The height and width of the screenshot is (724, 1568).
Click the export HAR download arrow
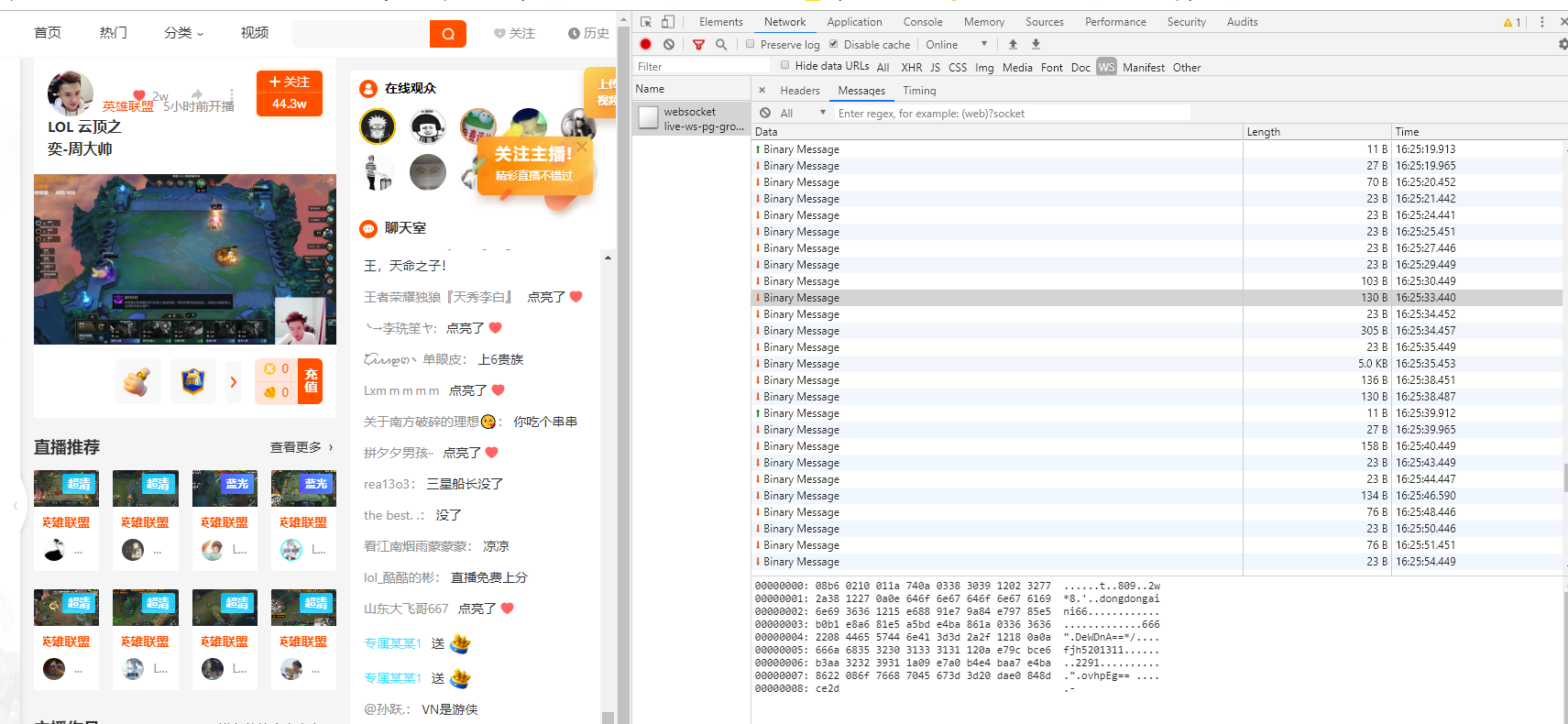tap(1036, 44)
